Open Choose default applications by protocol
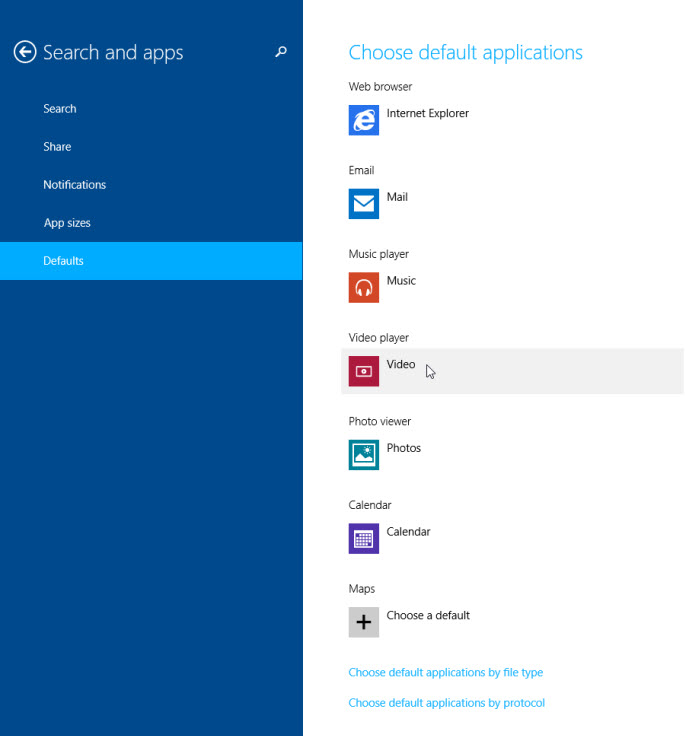Screen dimensions: 685x736 coord(446,703)
